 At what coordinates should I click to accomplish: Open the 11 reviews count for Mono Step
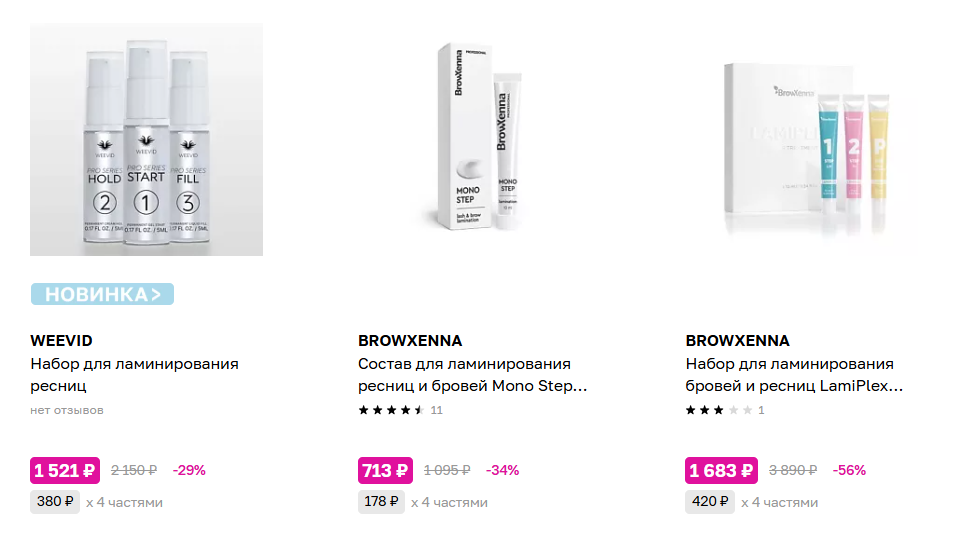coord(437,410)
